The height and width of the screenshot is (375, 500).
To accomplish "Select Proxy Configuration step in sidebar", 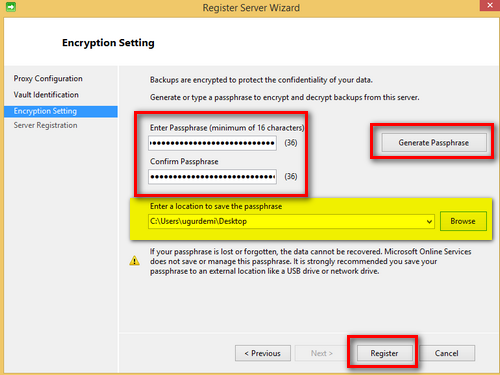I will (x=48, y=78).
